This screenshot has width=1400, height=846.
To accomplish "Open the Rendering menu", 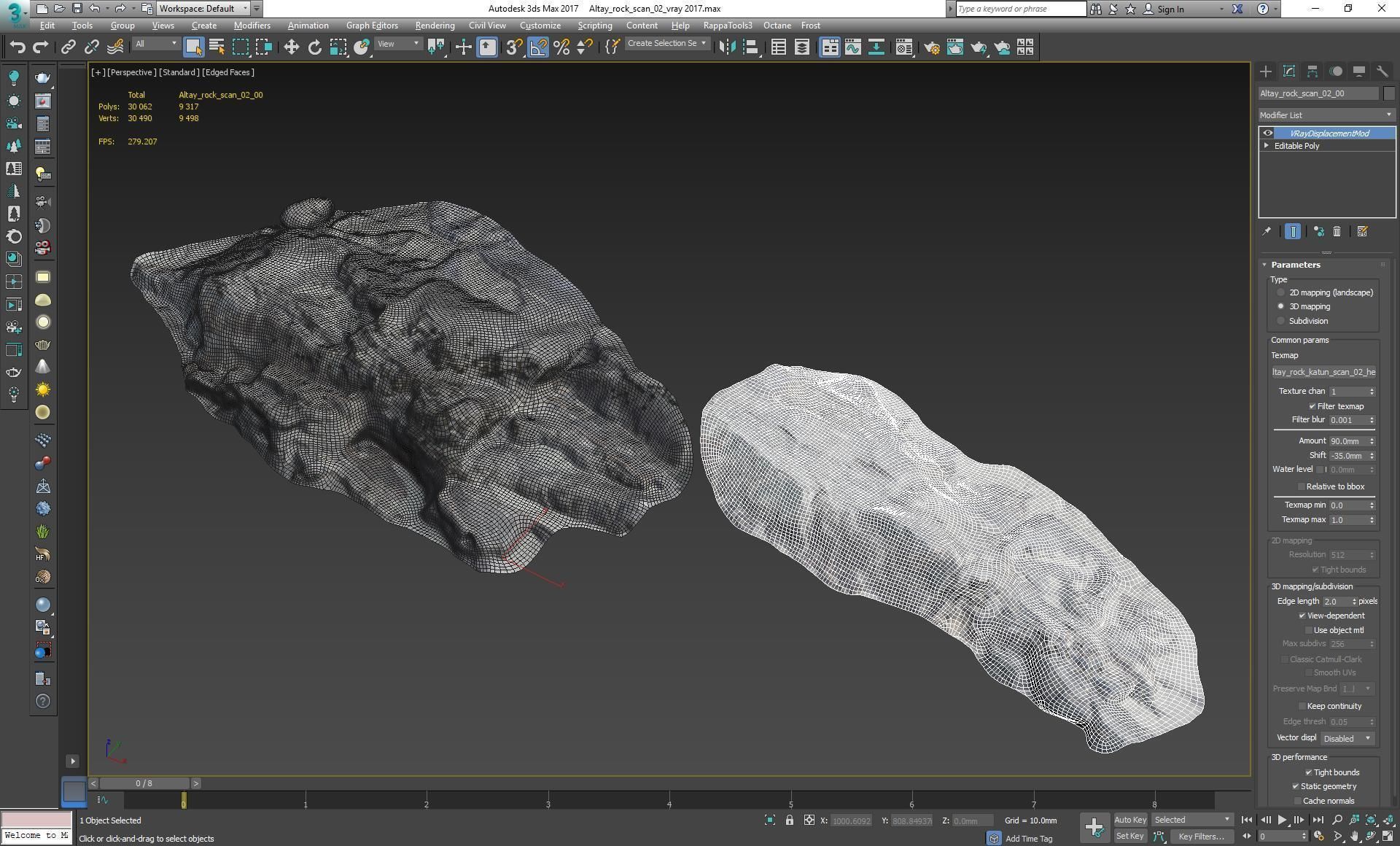I will pos(435,26).
